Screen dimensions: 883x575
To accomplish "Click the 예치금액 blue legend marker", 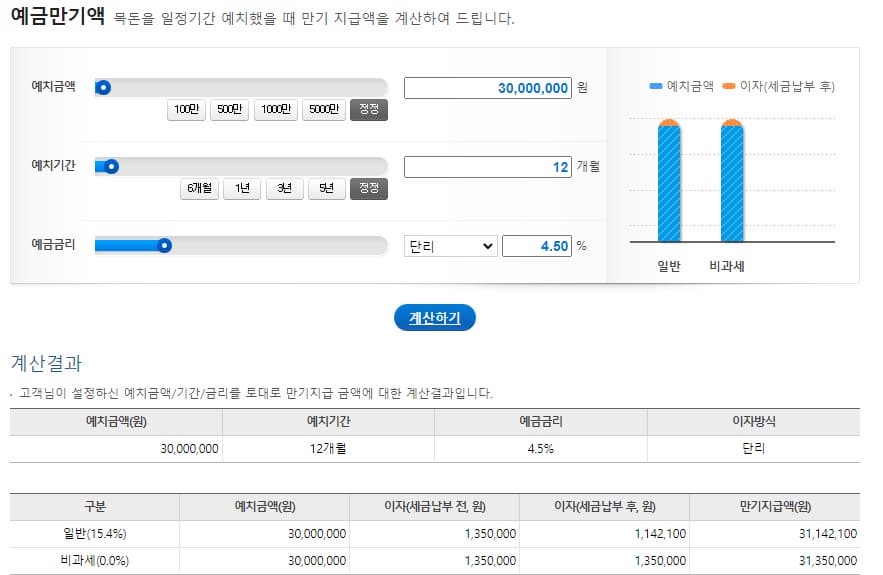I will click(x=655, y=86).
